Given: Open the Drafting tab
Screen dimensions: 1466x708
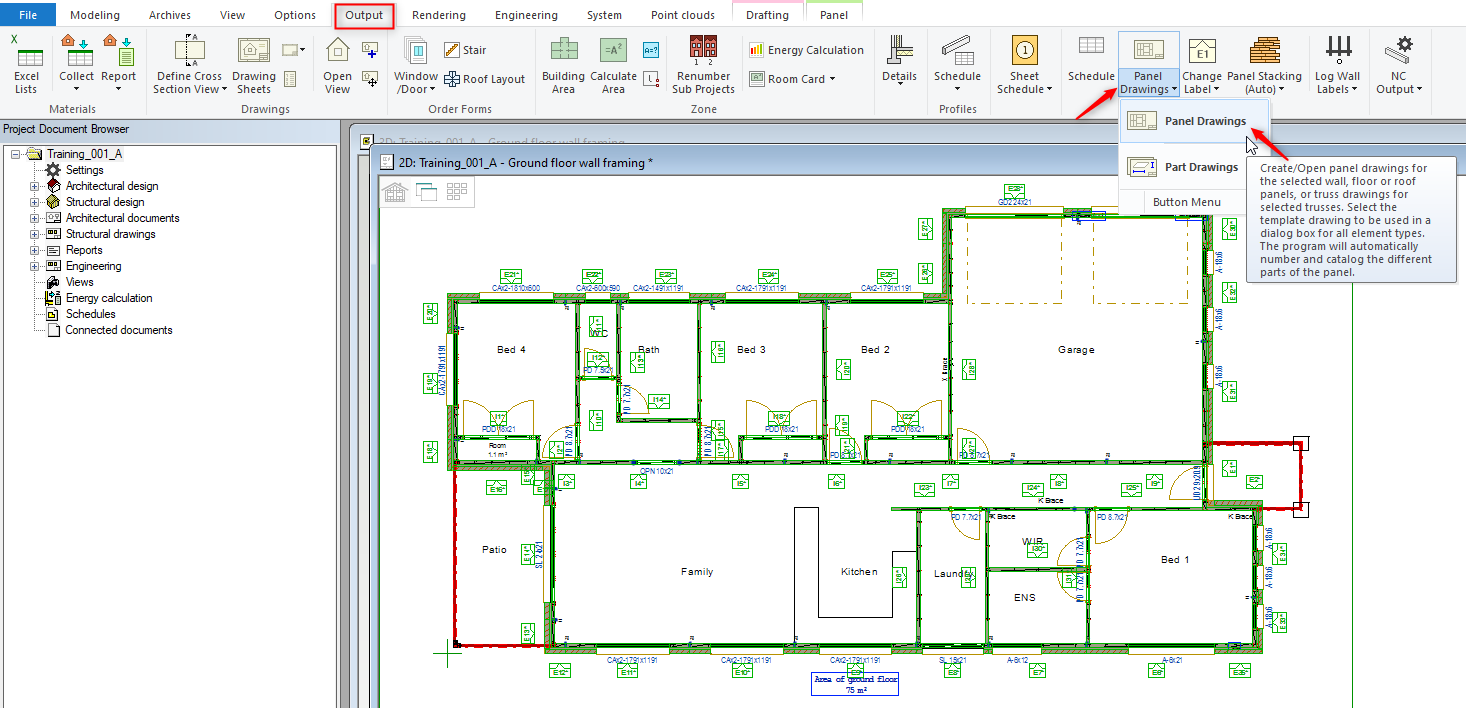Looking at the screenshot, I should click(767, 14).
